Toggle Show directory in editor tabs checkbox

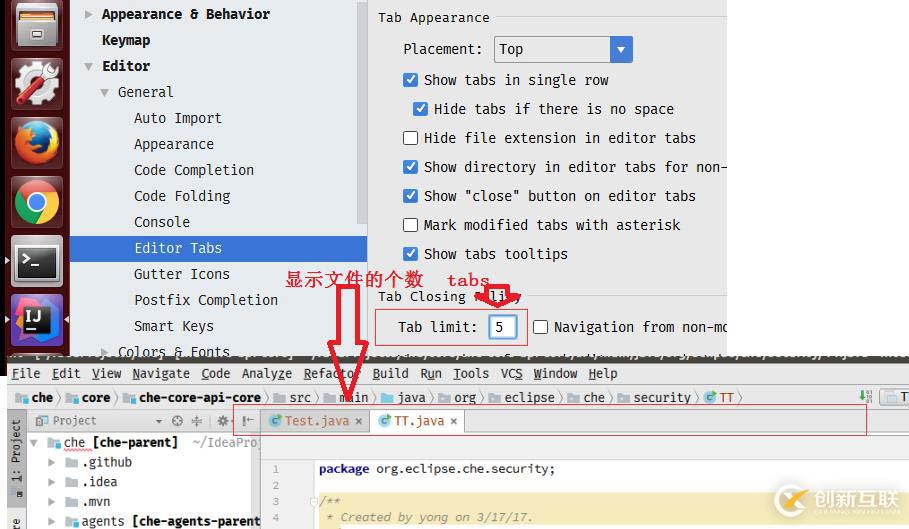[410, 167]
